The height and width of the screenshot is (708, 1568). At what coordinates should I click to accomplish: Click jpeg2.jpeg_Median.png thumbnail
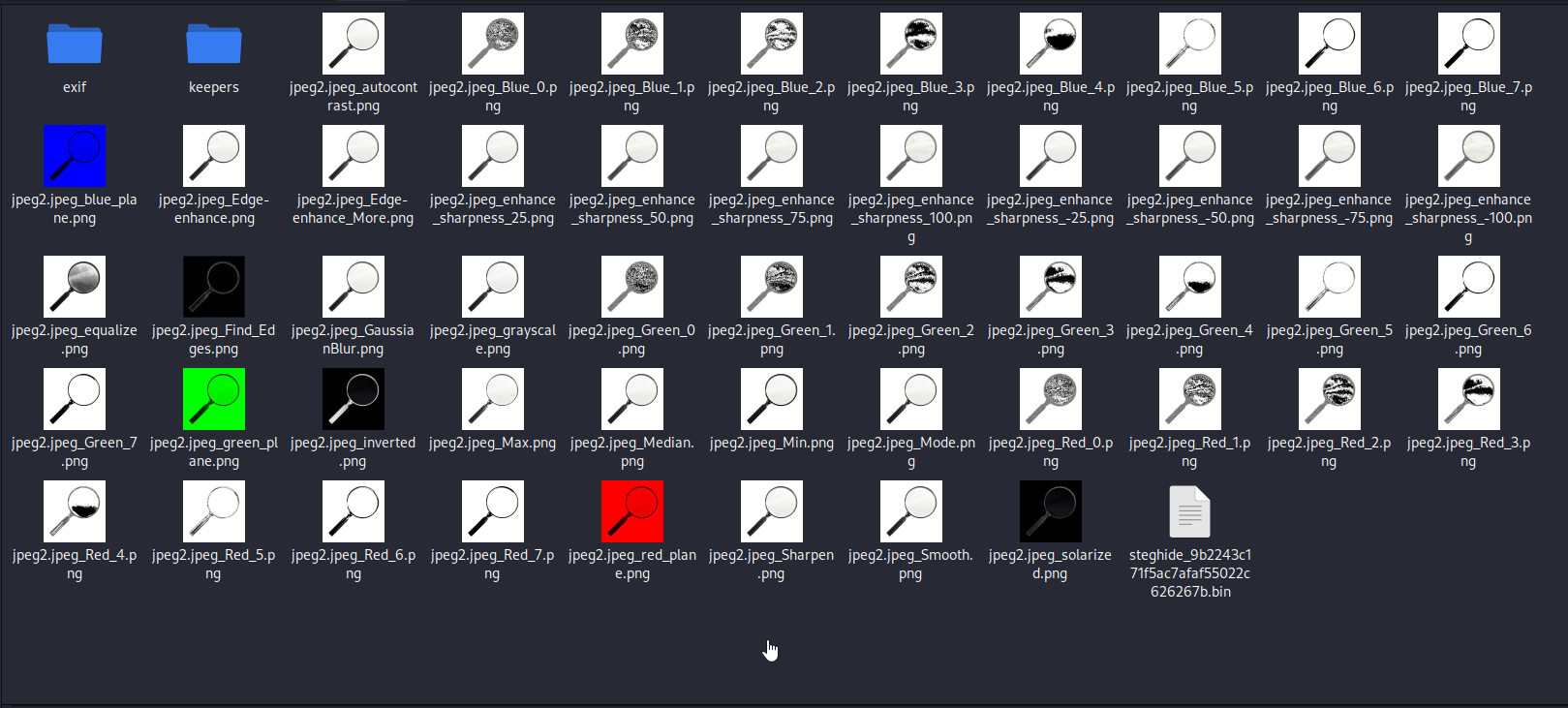click(632, 399)
